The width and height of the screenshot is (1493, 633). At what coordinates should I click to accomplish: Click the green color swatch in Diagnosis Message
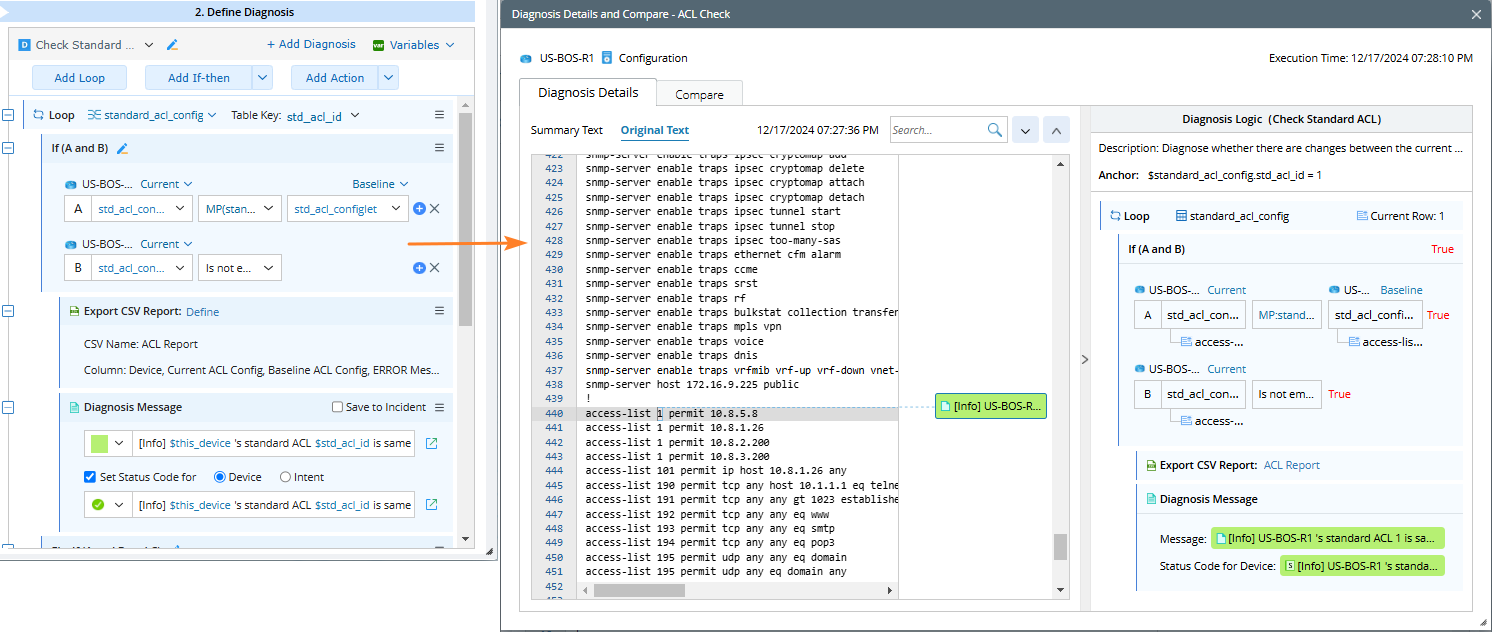(x=100, y=444)
